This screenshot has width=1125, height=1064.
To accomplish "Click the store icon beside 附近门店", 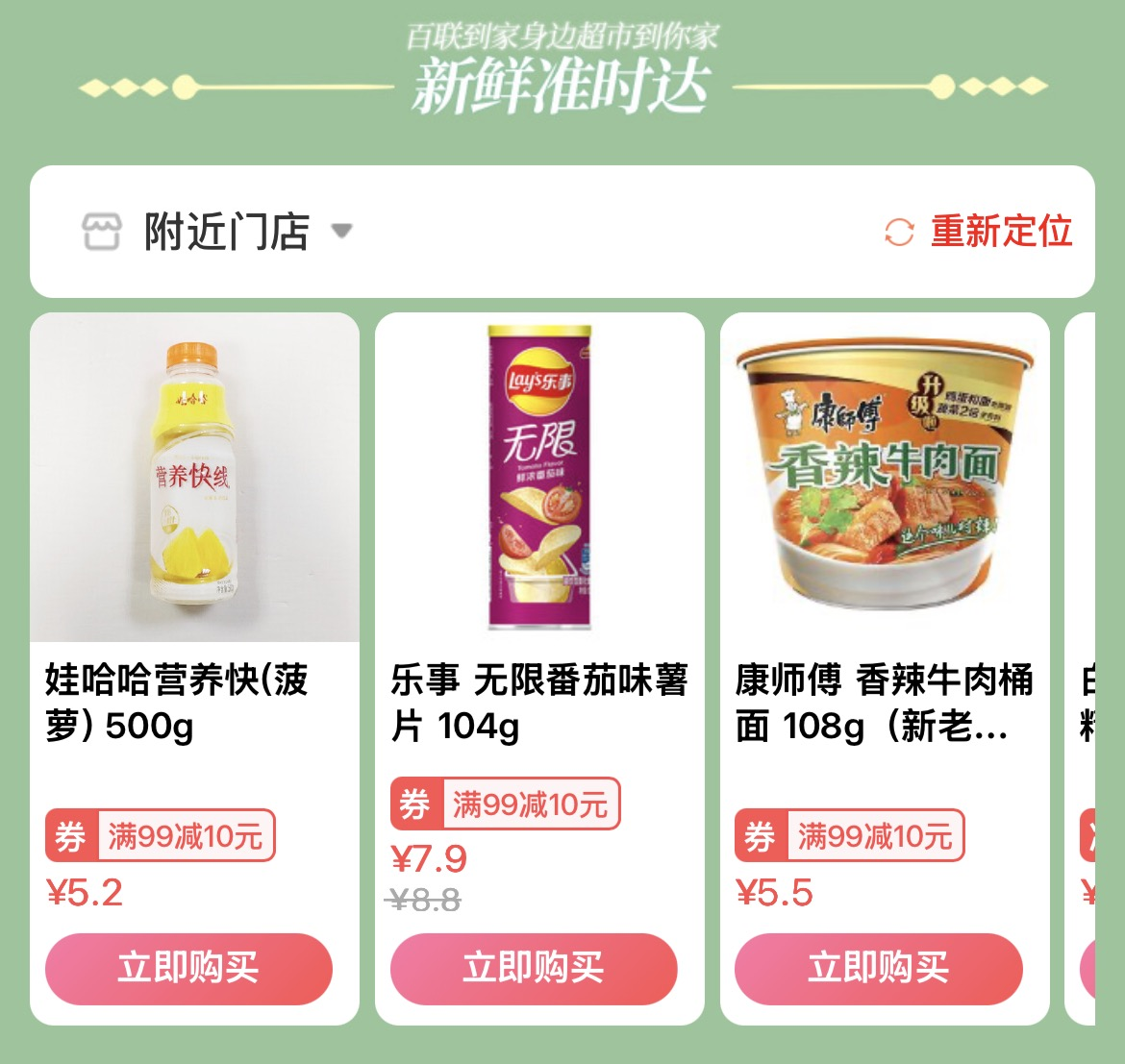I will pos(101,231).
